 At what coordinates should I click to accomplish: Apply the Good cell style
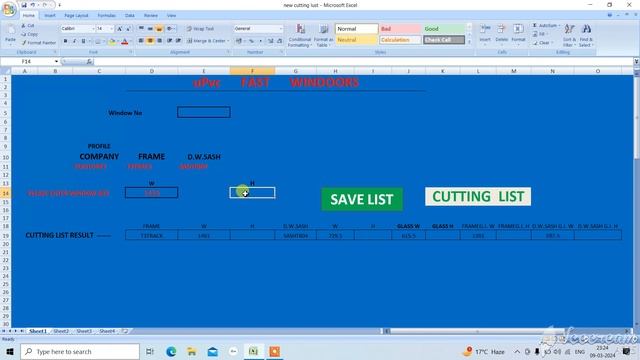pyautogui.click(x=444, y=29)
